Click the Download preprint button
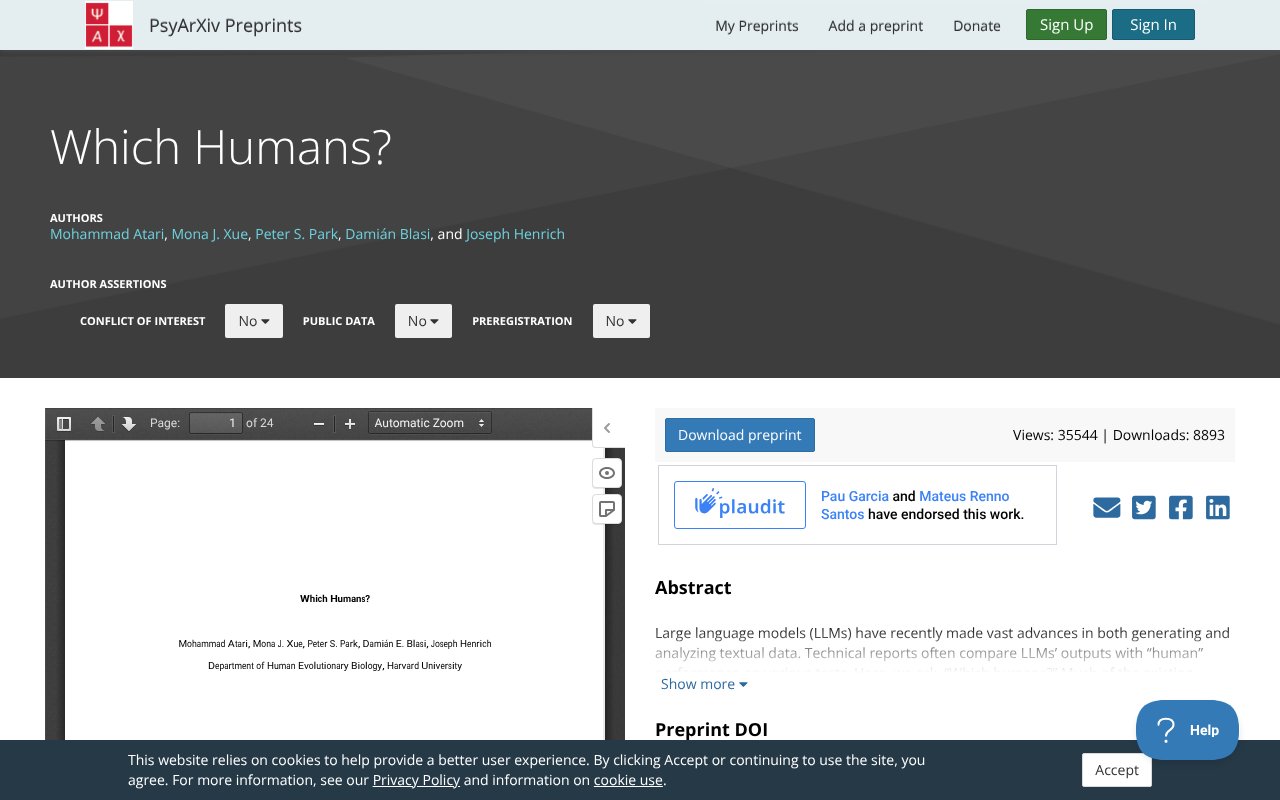Screen dimensions: 1280x800 point(739,435)
